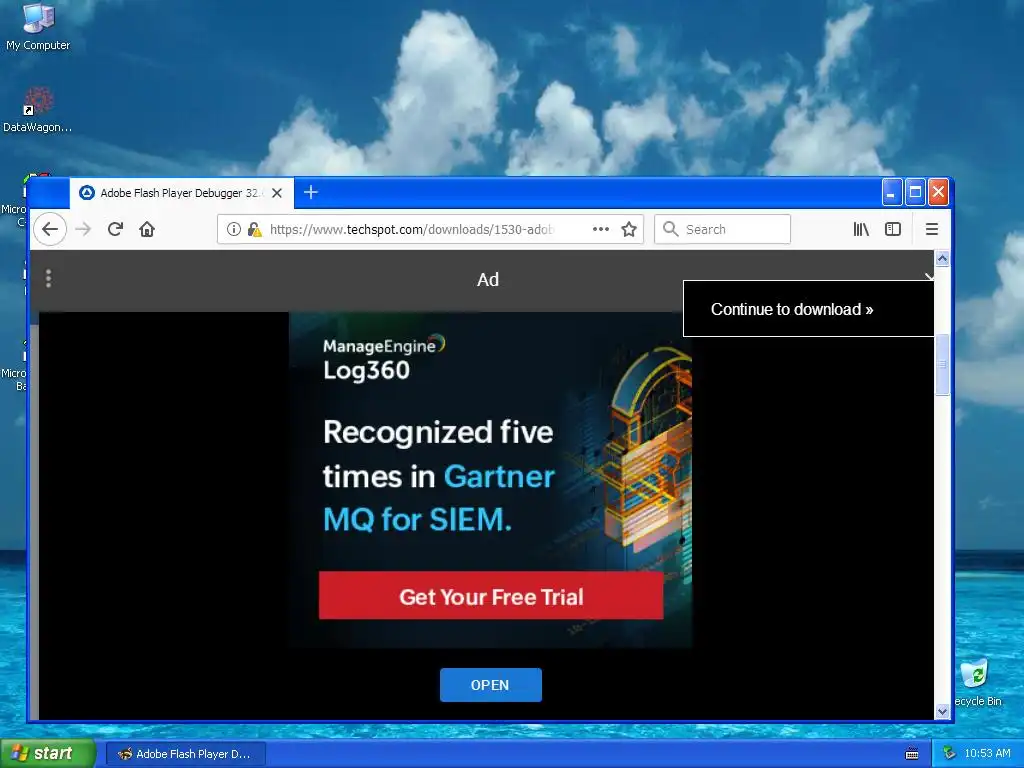Minimize the Firefox window

(891, 192)
